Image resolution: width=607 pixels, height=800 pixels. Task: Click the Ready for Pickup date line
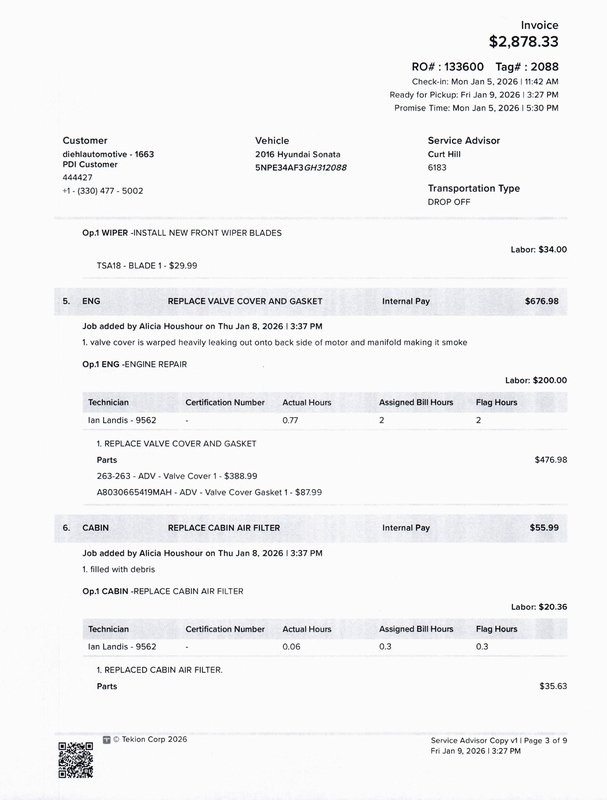pyautogui.click(x=473, y=94)
